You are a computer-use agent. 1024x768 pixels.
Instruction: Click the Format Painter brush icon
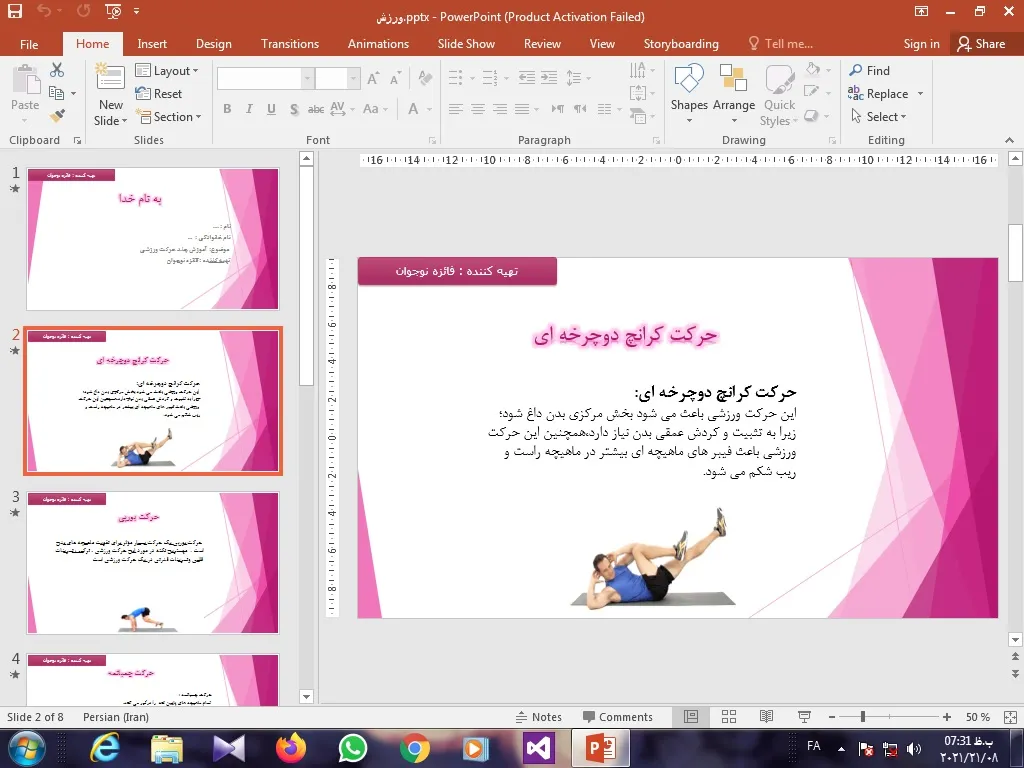(57, 116)
